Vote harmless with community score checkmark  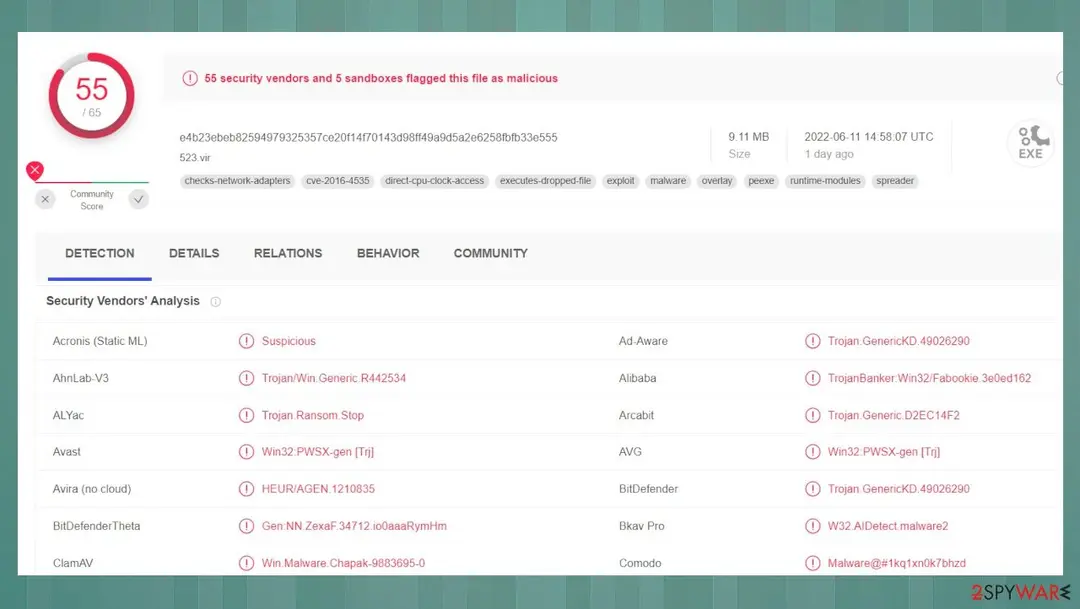(138, 199)
